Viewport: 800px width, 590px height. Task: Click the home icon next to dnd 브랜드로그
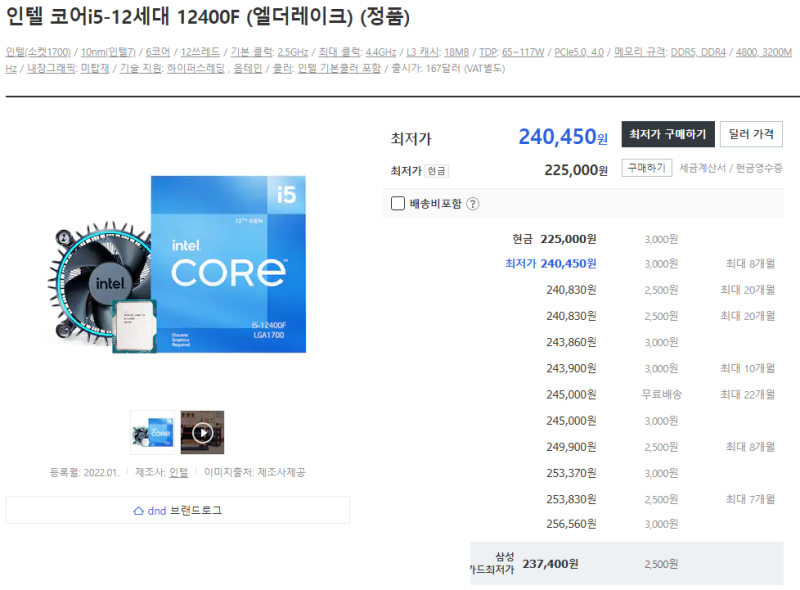[x=138, y=510]
